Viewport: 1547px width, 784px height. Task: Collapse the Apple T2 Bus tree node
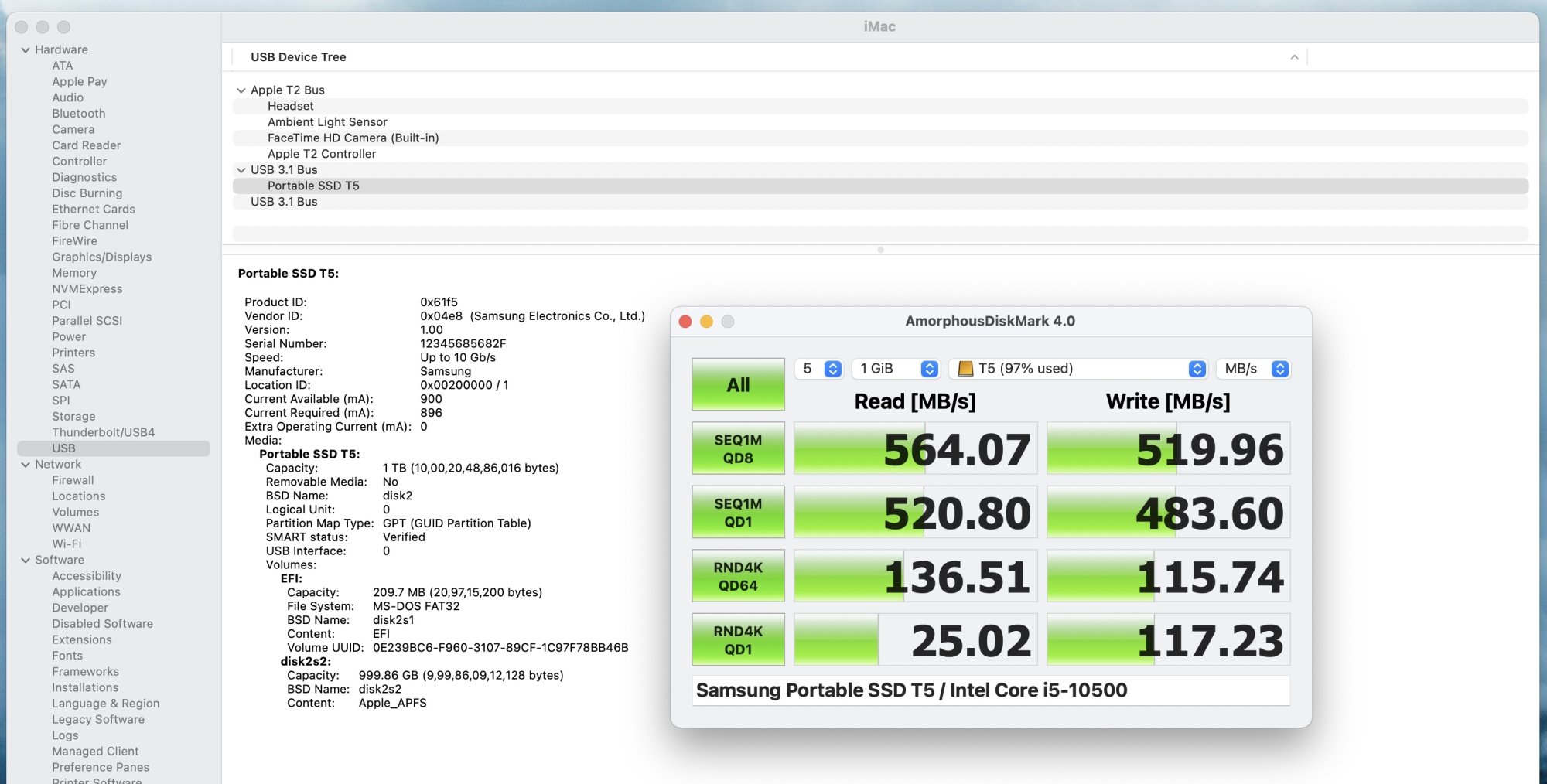pyautogui.click(x=241, y=90)
